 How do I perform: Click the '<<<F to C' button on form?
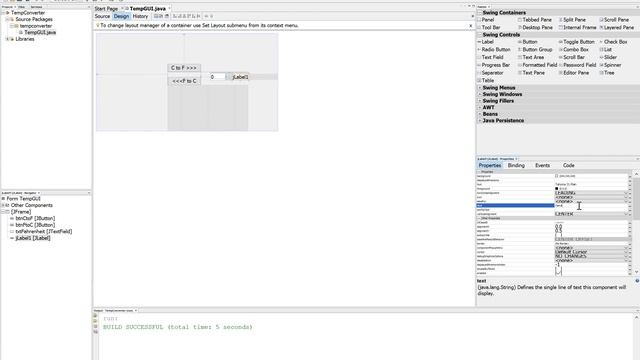(184, 81)
